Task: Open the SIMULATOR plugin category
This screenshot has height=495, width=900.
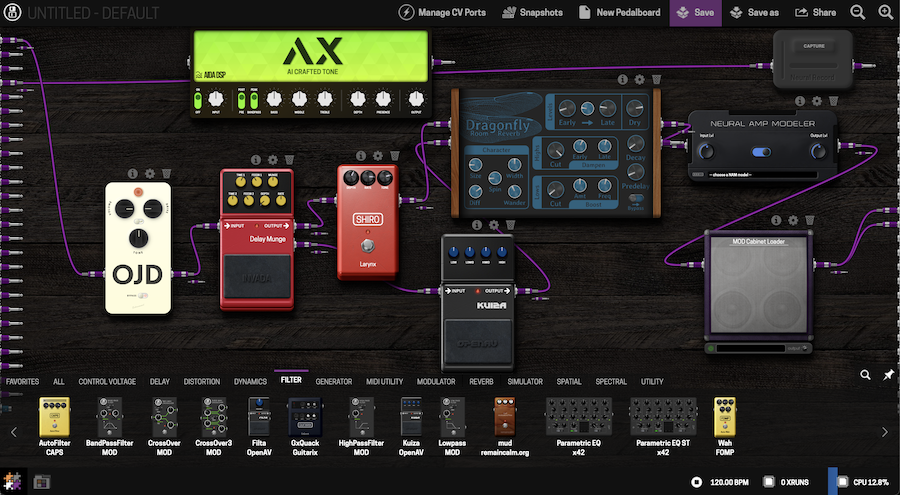Action: (x=525, y=381)
